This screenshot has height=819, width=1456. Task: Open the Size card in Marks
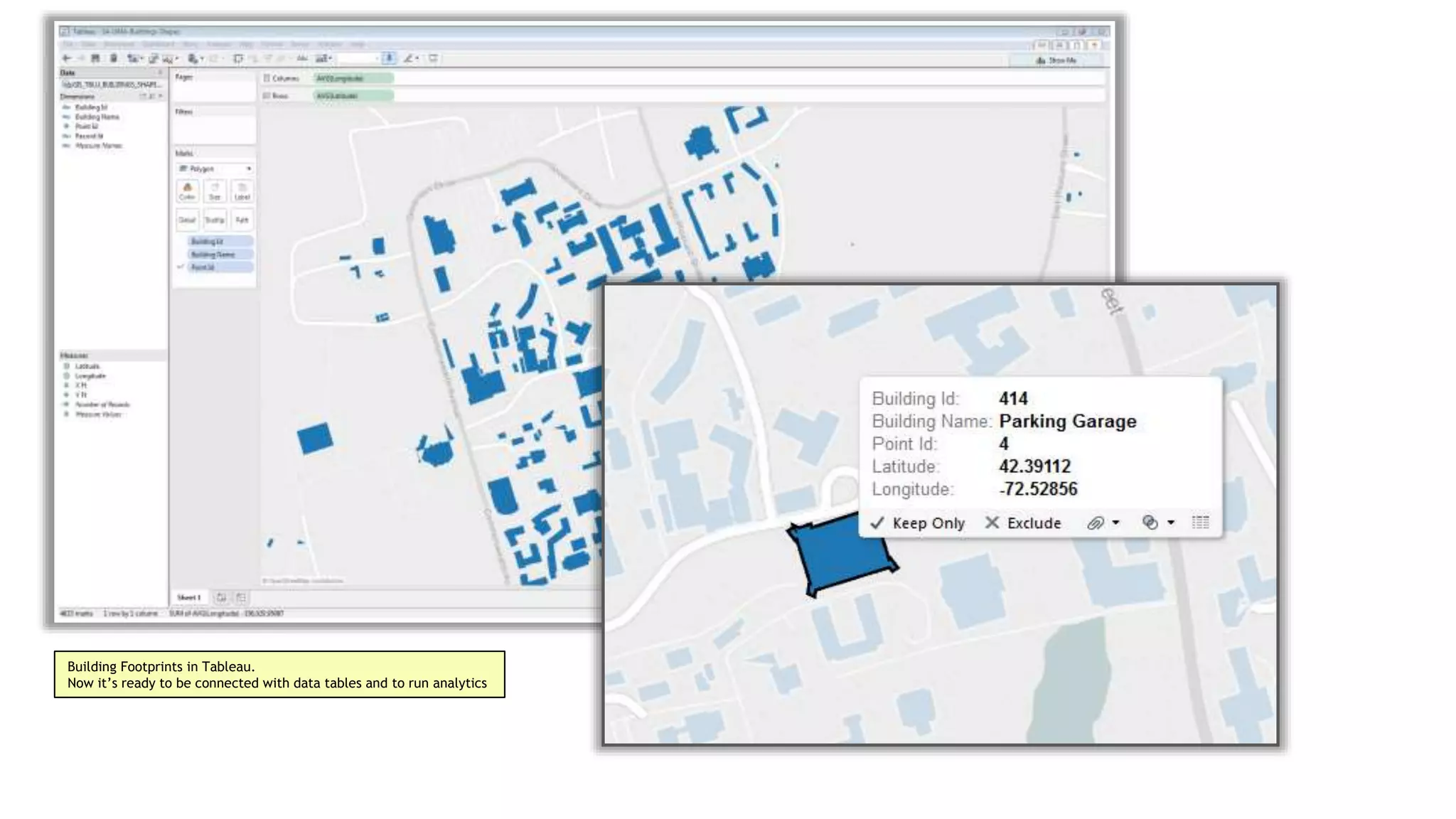215,191
